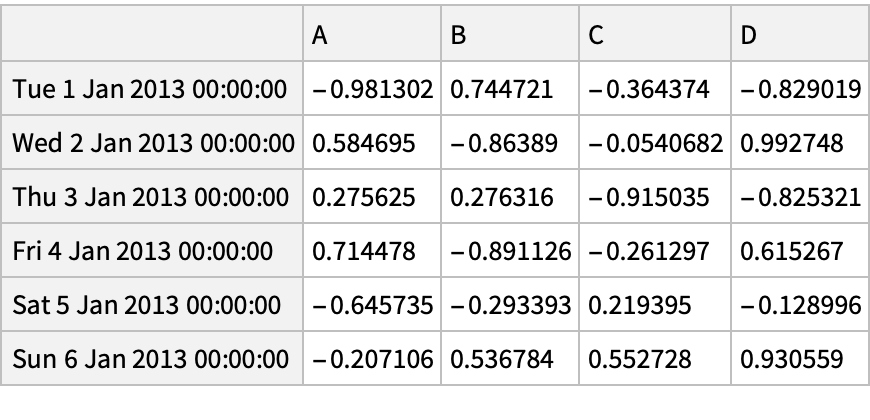Click the Sat 5 Jan 2013 row header

tap(152, 304)
